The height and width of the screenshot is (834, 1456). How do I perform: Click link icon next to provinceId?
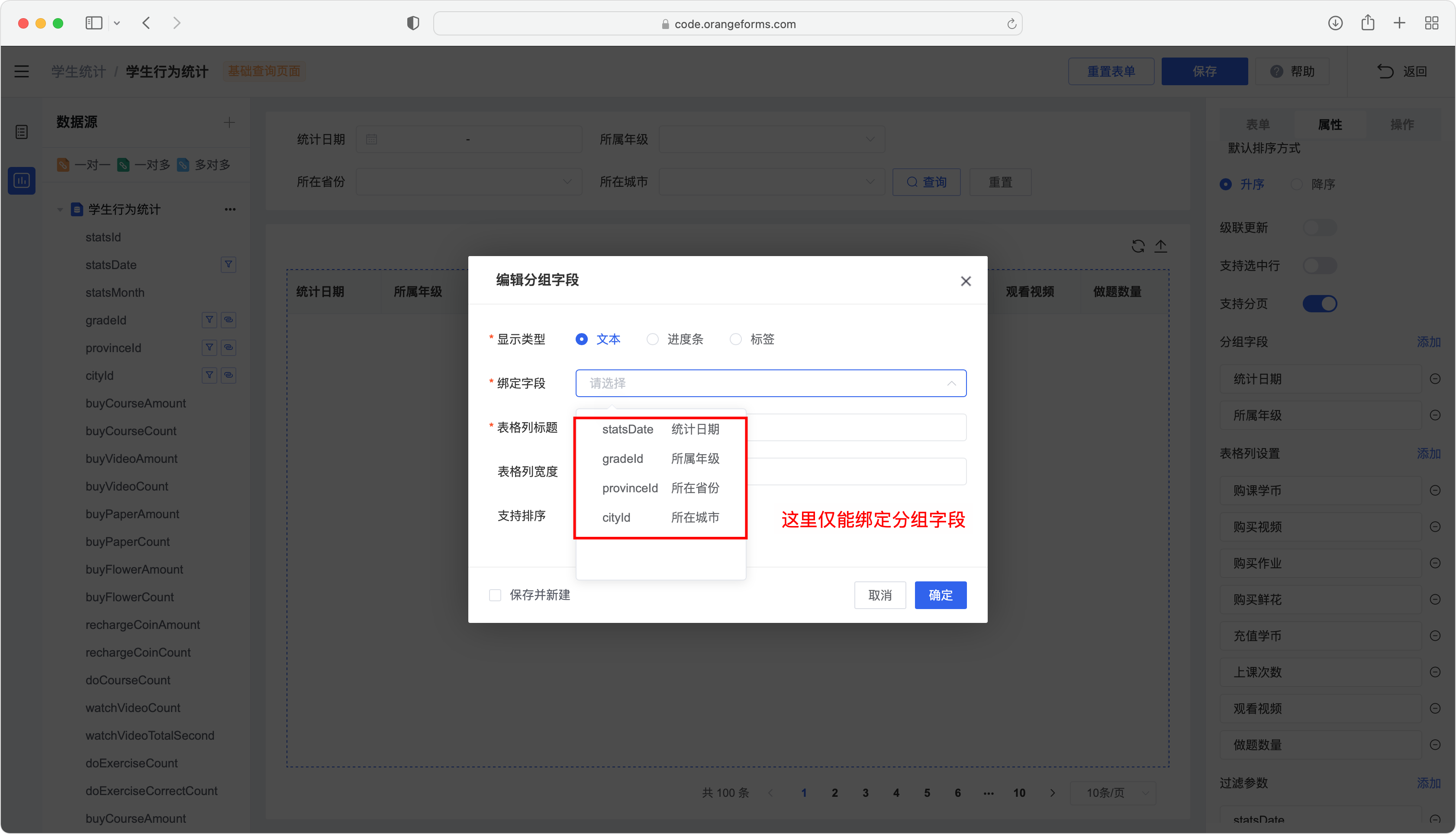229,348
